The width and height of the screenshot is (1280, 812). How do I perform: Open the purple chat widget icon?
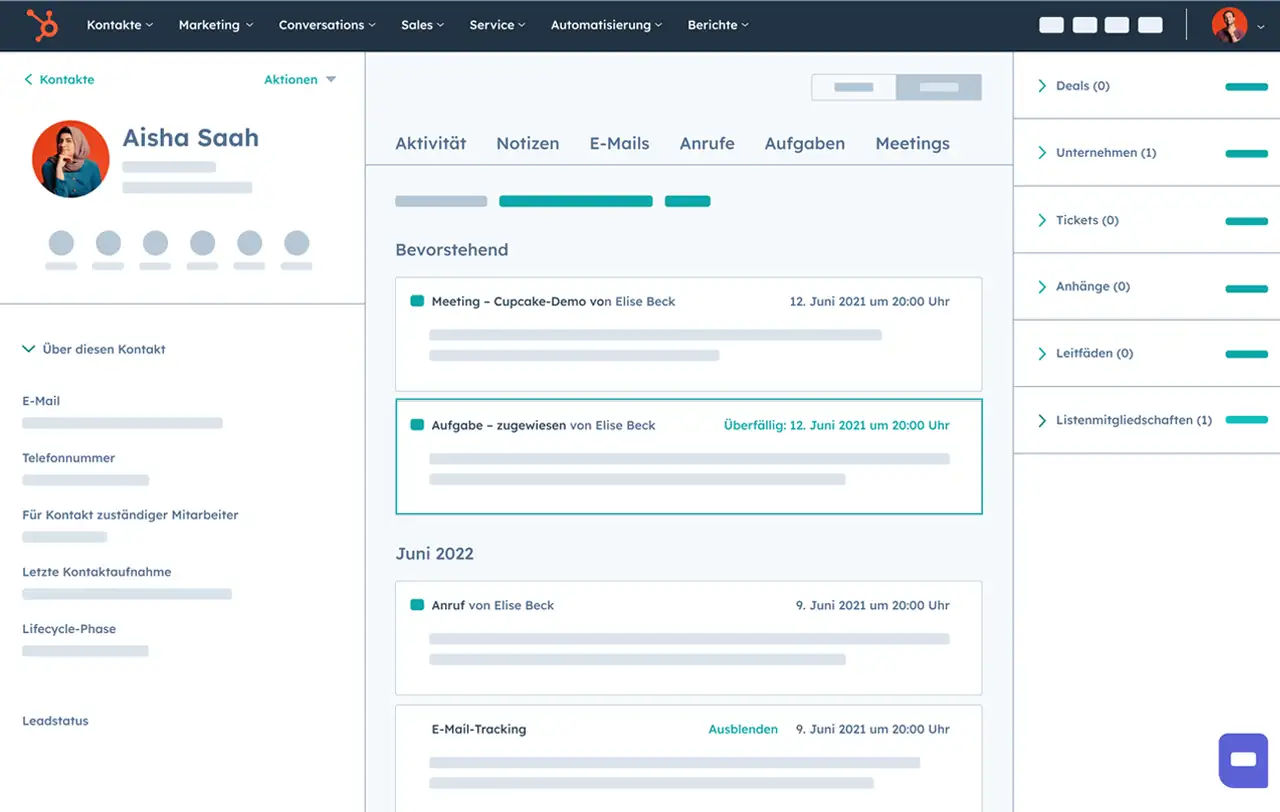1243,760
